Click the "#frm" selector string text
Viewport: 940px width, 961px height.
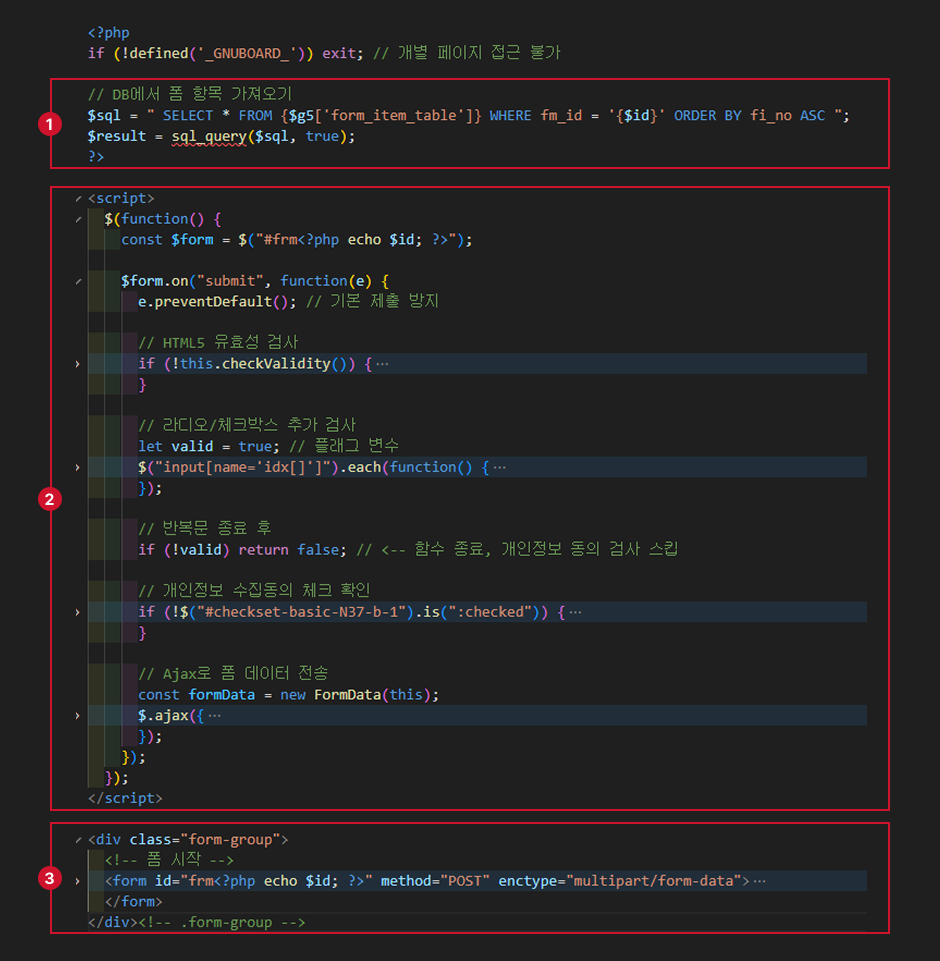pyautogui.click(x=281, y=240)
